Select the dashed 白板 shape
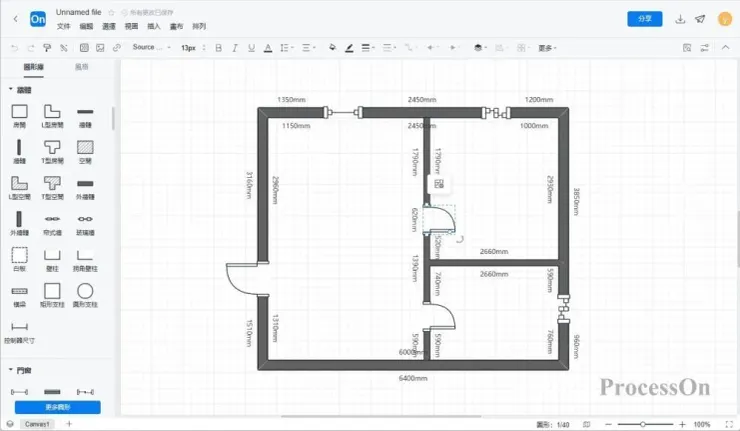 click(19, 259)
